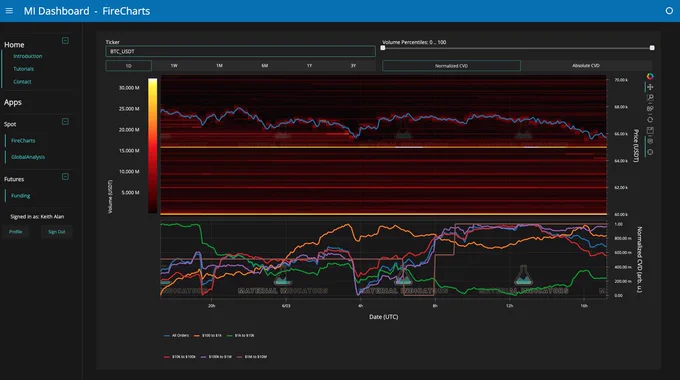
Task: Click the 'MI Dashboard - FireCharts' title
Action: pos(87,11)
